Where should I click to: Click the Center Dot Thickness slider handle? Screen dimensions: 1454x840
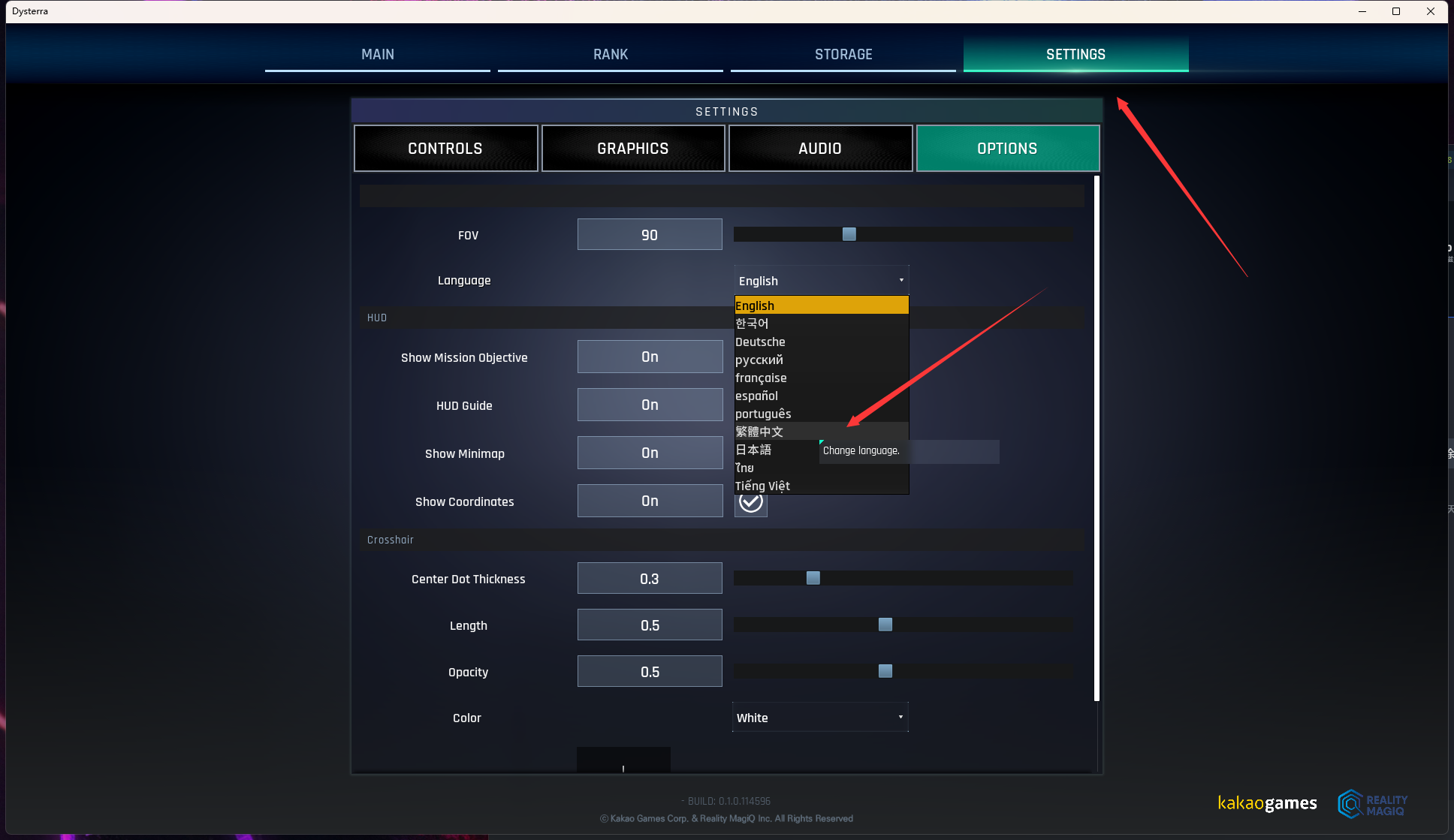click(x=813, y=578)
